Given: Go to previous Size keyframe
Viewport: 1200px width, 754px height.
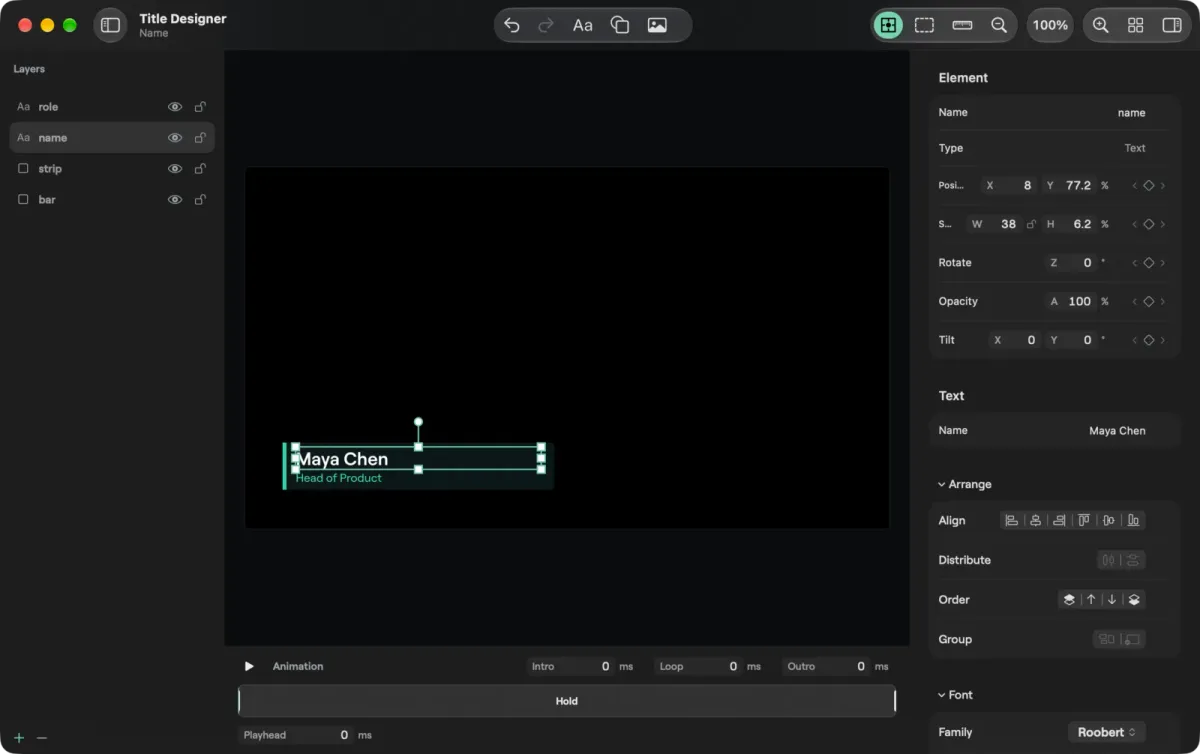Looking at the screenshot, I should [1135, 224].
